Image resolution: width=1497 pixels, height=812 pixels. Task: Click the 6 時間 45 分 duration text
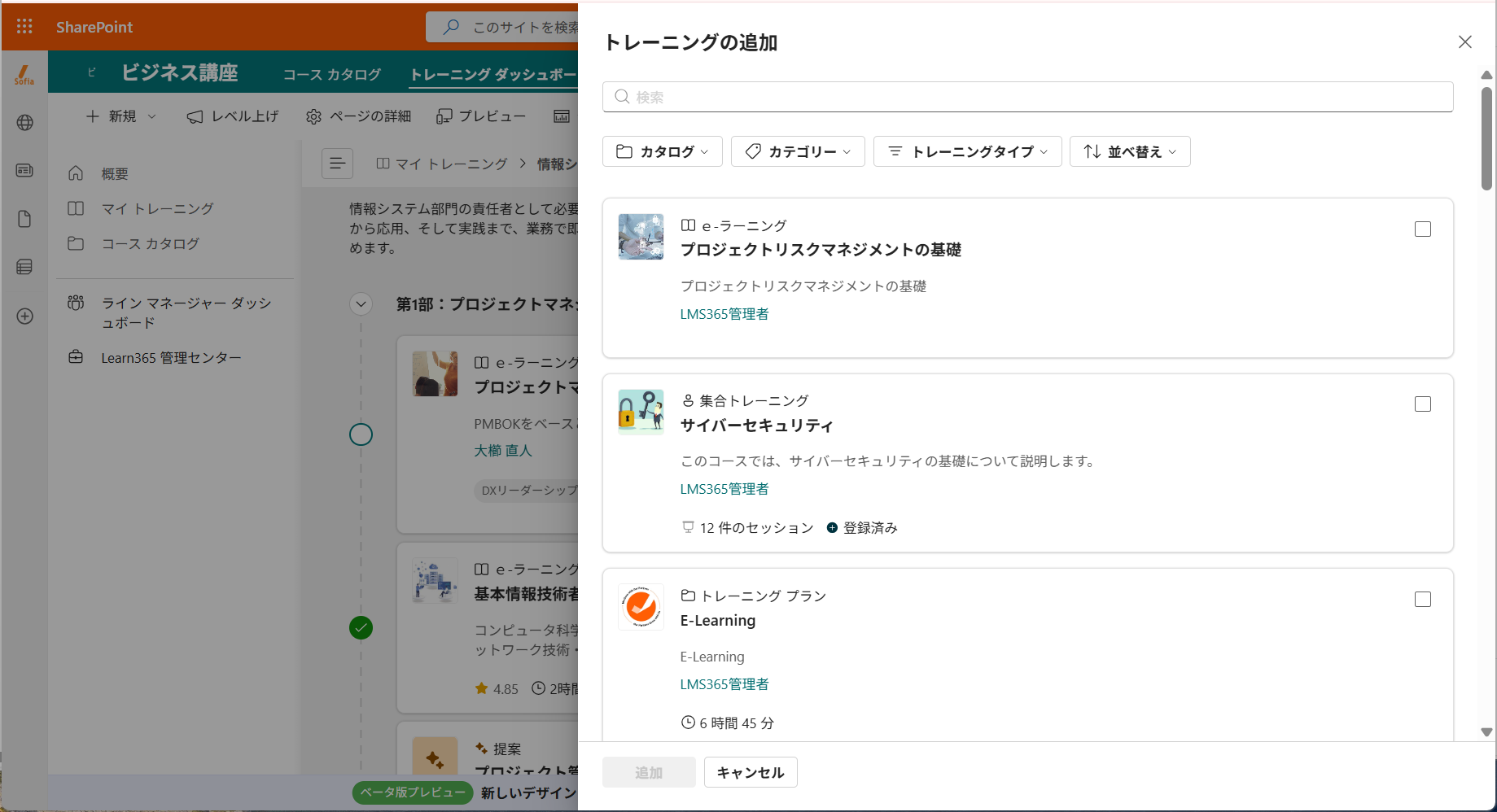(737, 723)
